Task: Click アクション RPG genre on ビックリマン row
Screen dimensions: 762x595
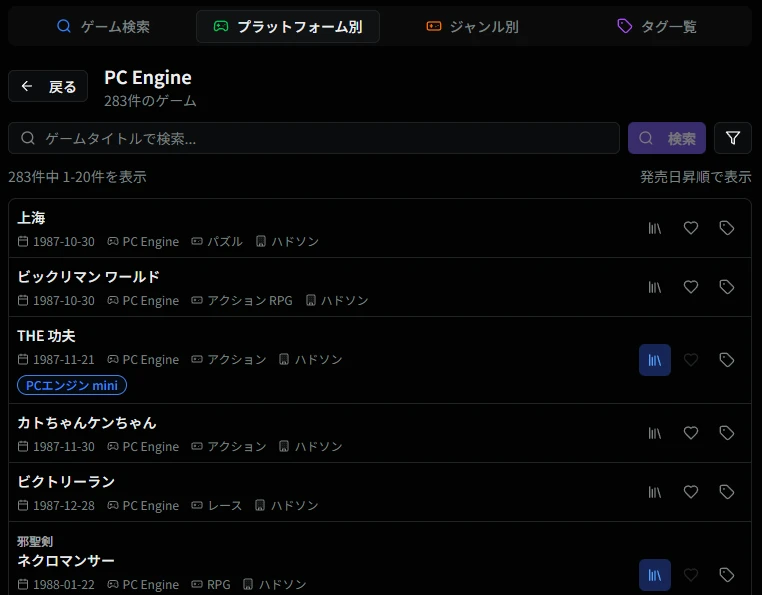Action: (x=250, y=301)
